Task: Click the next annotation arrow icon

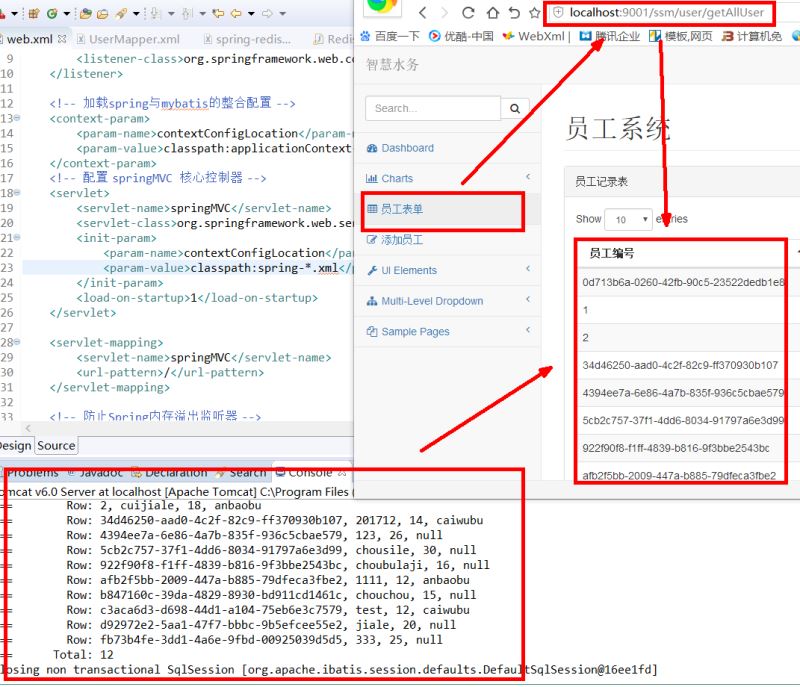Action: pyautogui.click(x=155, y=13)
